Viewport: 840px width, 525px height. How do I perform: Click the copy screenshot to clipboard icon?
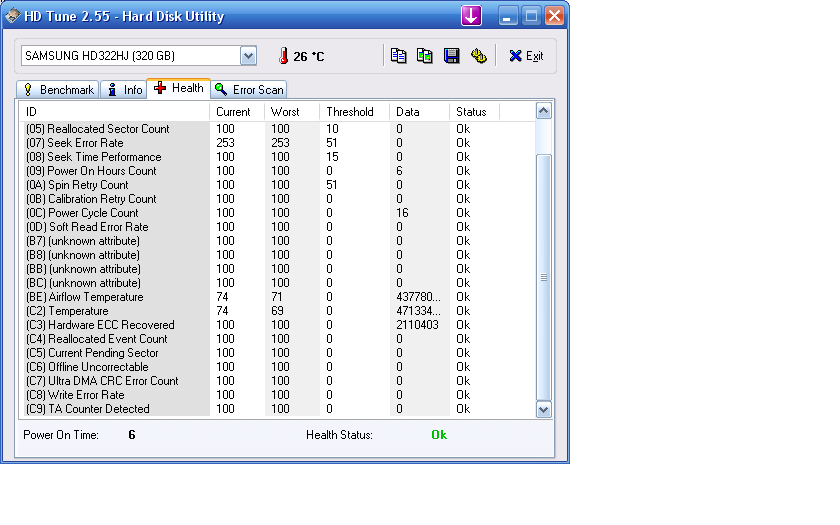tap(425, 56)
